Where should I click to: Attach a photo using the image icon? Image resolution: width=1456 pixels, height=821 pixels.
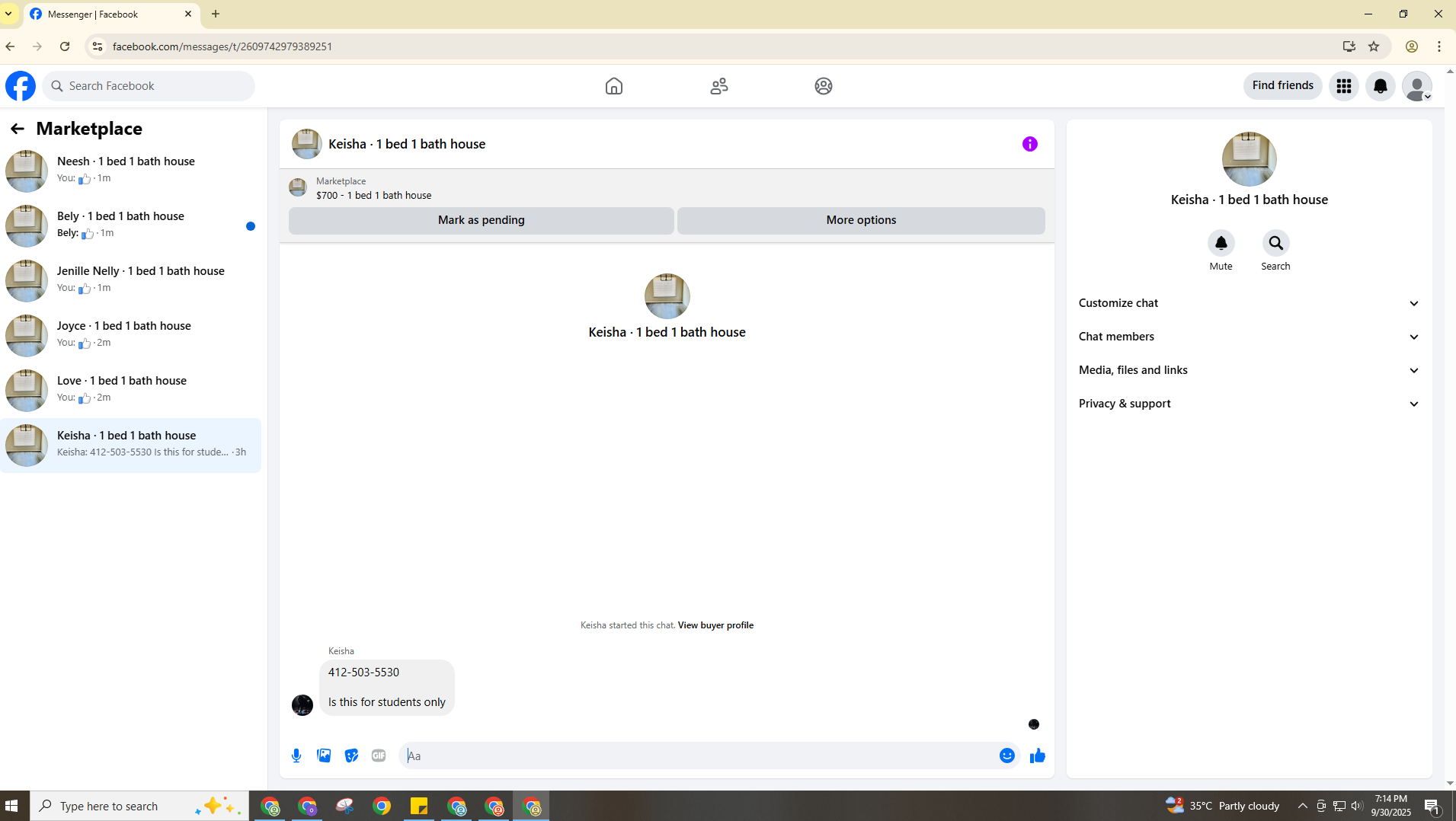[324, 756]
